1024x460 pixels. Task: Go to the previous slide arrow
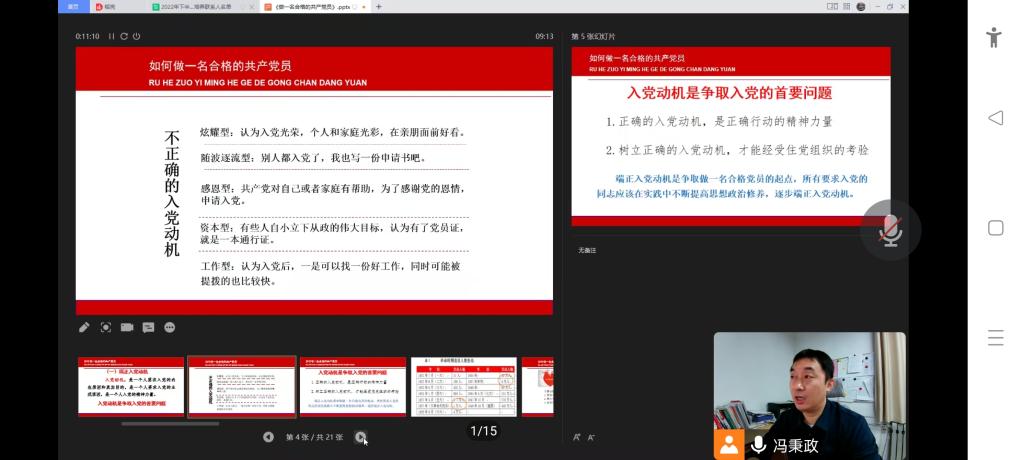coord(268,437)
